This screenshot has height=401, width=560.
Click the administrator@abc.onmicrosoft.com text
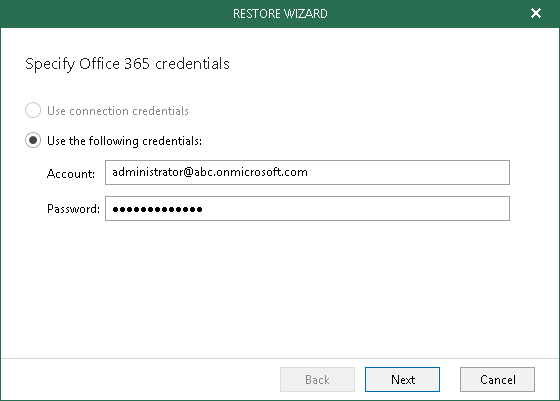[210, 172]
